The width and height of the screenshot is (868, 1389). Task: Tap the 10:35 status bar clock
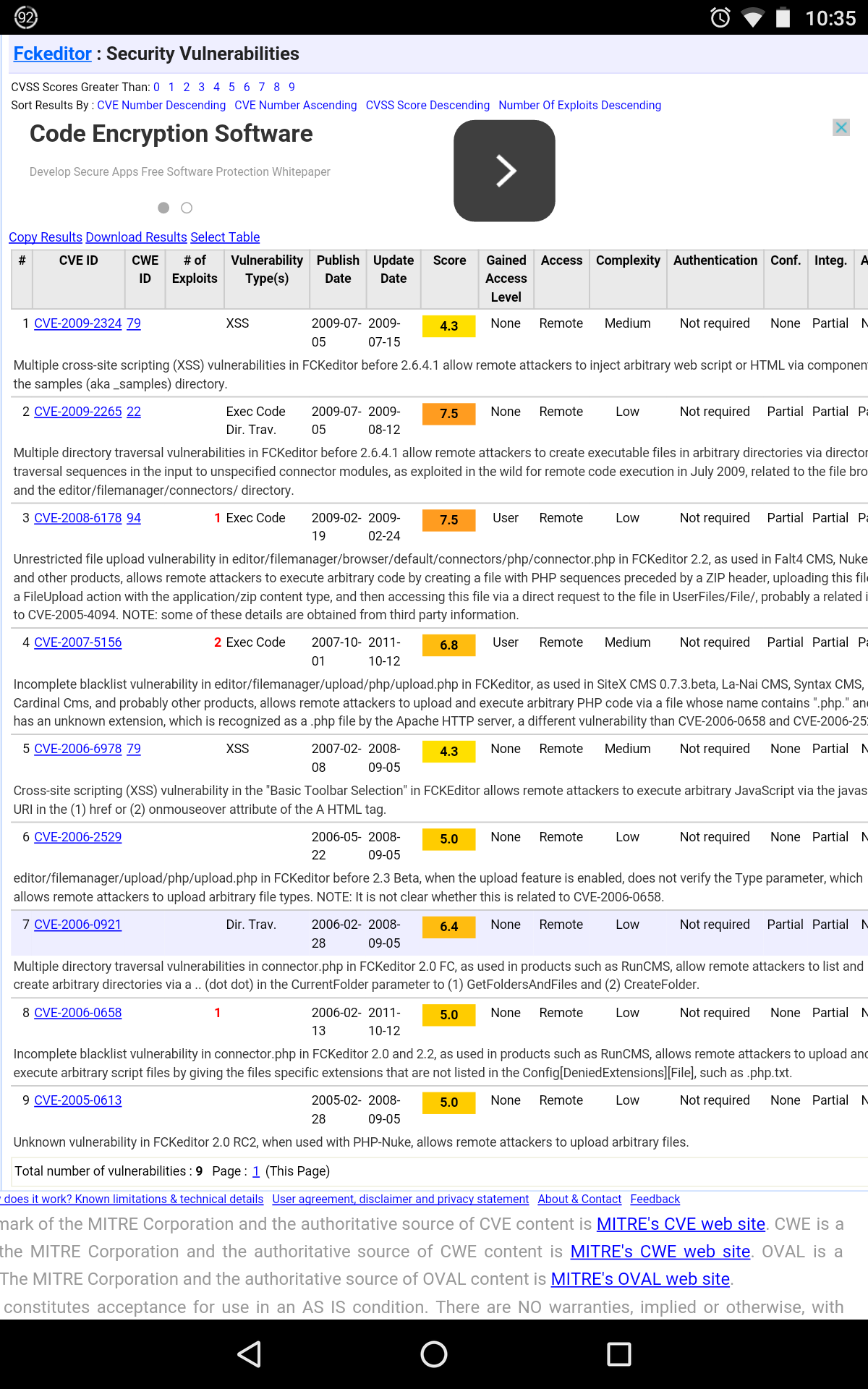pos(830,17)
